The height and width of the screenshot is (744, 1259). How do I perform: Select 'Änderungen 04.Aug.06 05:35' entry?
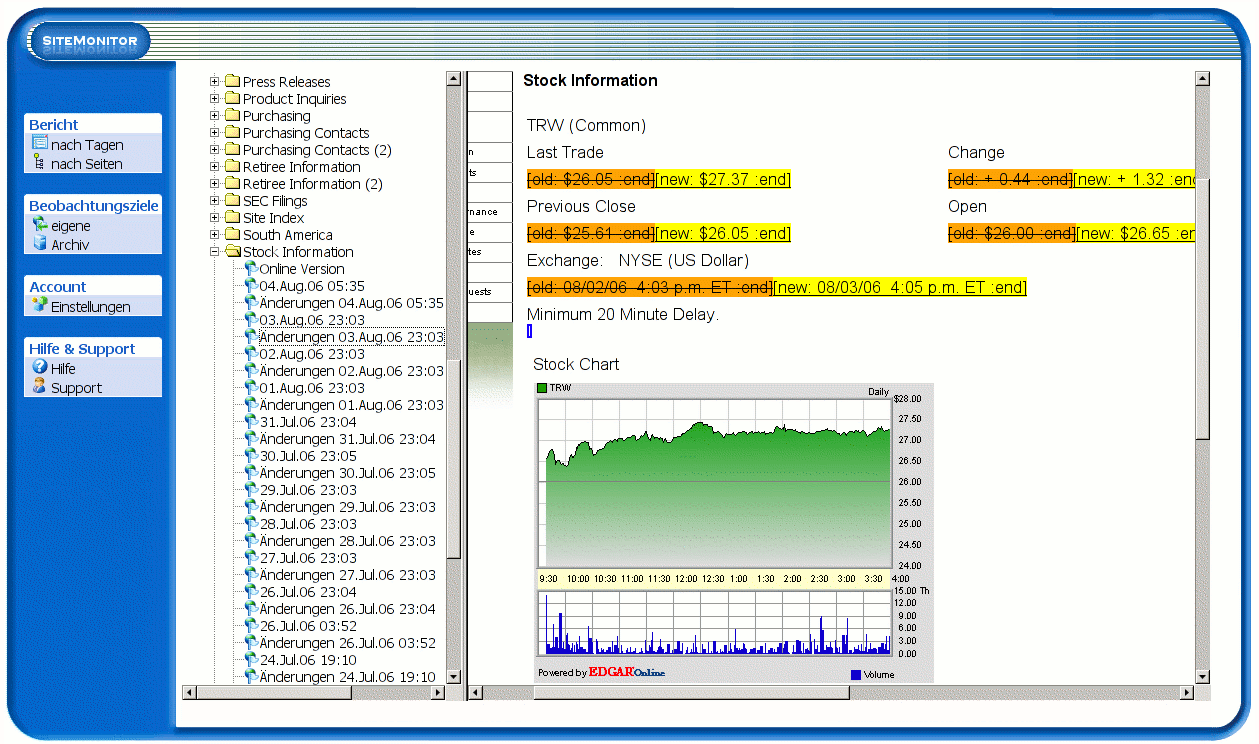click(x=351, y=303)
